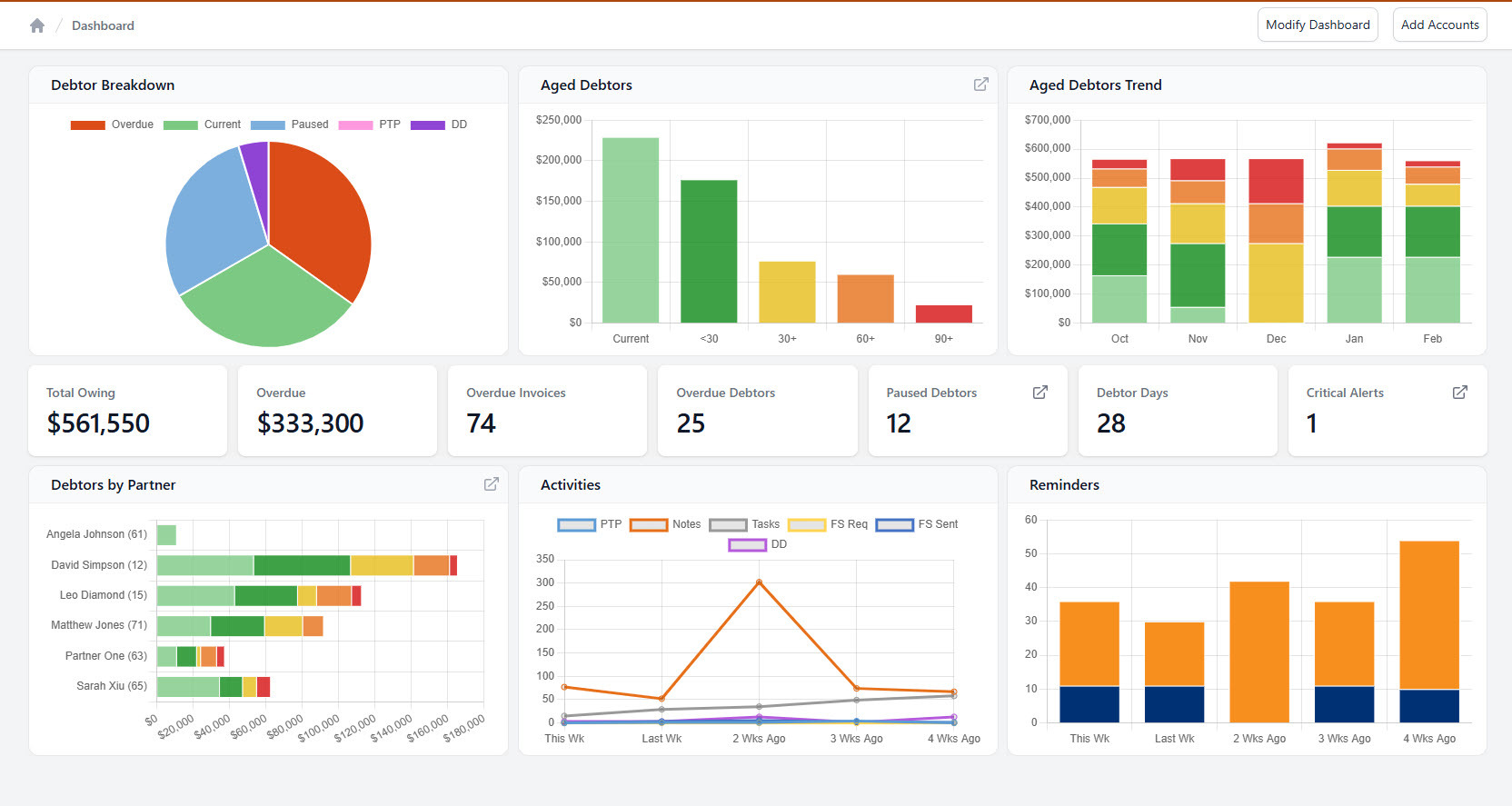Image resolution: width=1512 pixels, height=806 pixels.
Task: Toggle the PTP series in Activities legend
Action: coord(590,524)
